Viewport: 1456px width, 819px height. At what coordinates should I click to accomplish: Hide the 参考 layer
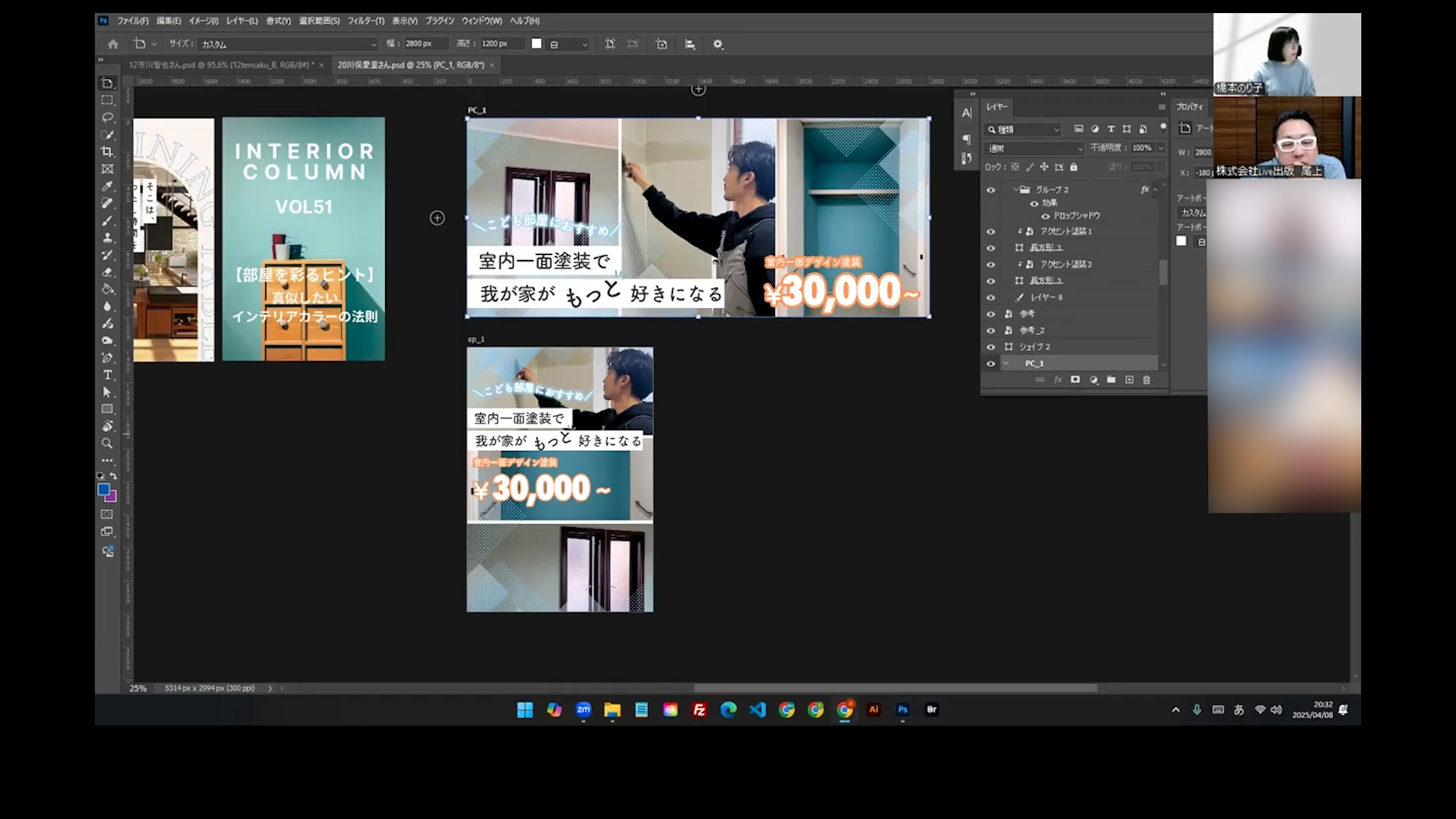[991, 313]
